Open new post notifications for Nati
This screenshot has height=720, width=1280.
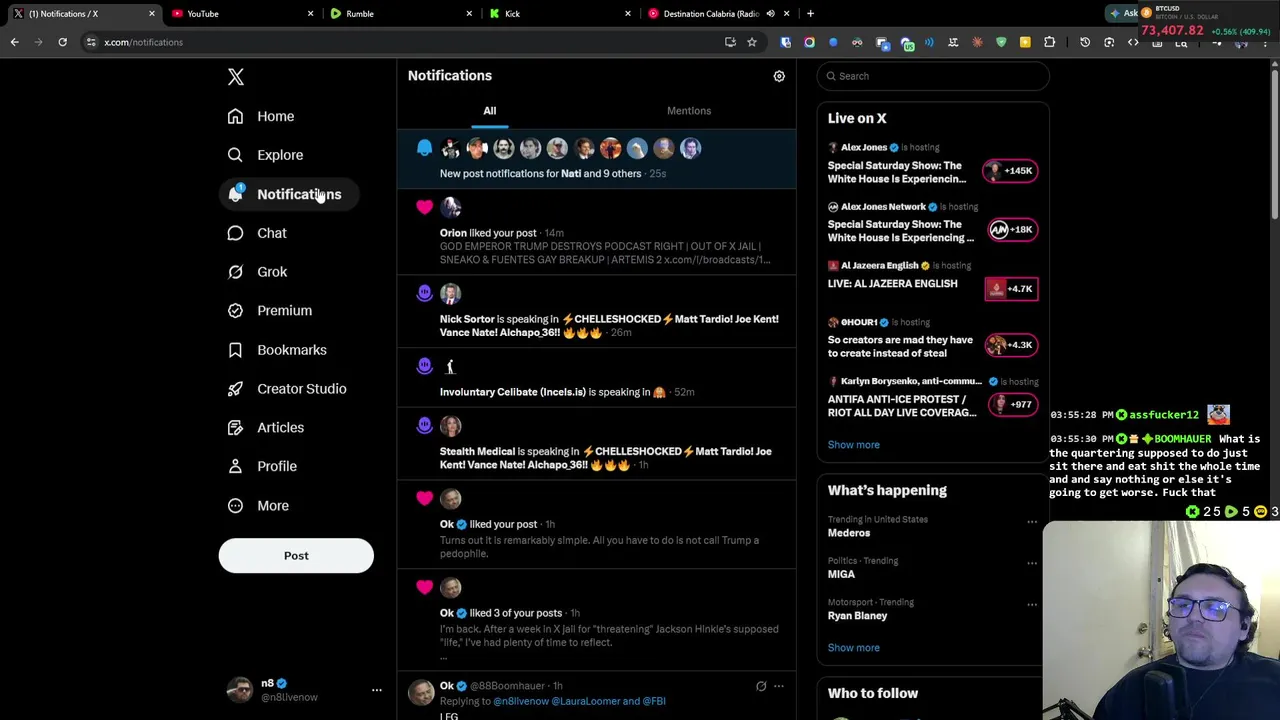point(597,159)
